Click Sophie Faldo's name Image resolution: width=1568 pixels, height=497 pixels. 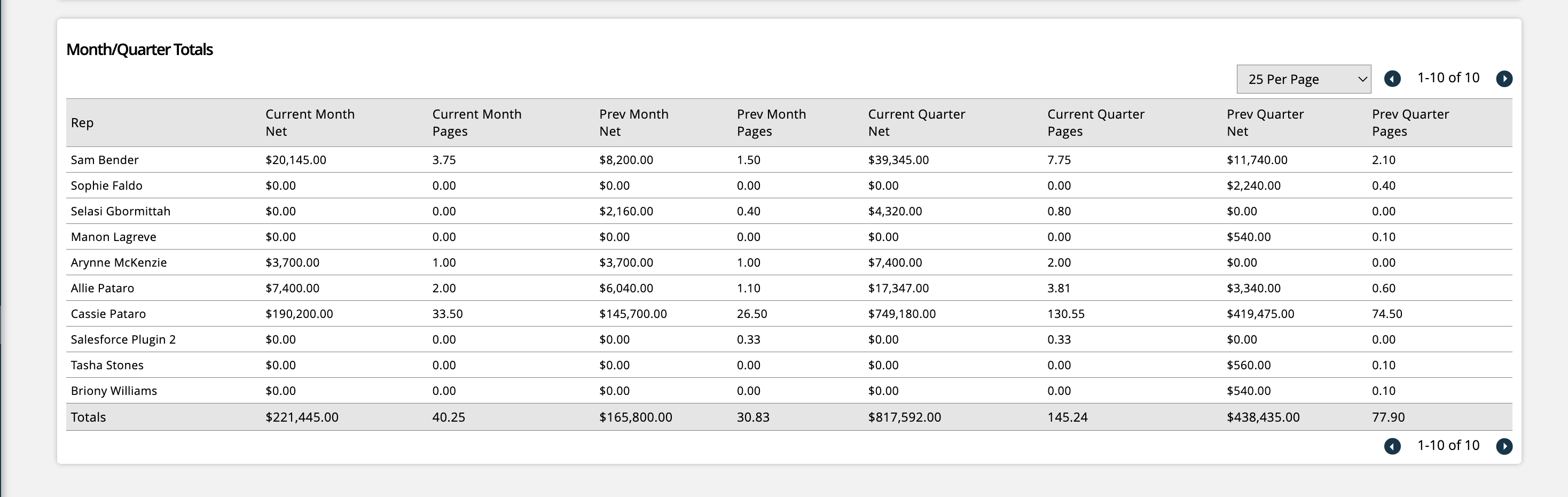click(106, 185)
